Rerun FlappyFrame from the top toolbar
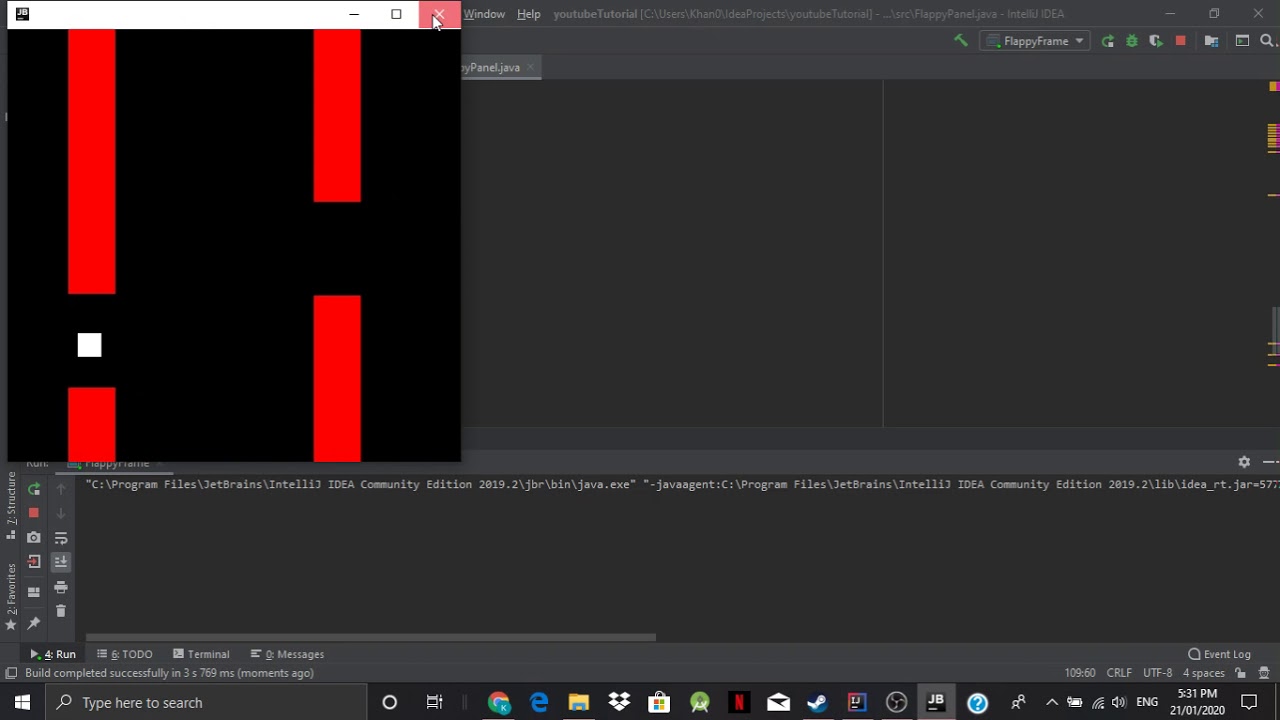Image resolution: width=1280 pixels, height=720 pixels. (1108, 41)
